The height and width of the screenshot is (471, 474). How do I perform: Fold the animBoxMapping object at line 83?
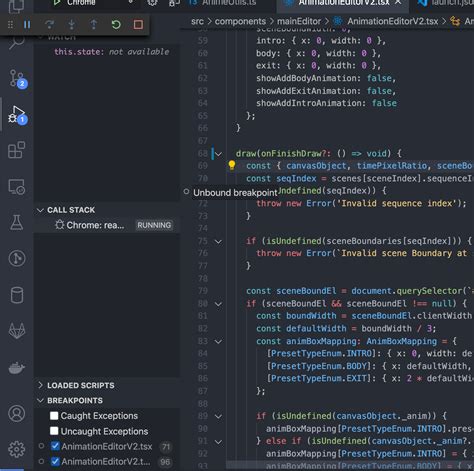(218, 341)
